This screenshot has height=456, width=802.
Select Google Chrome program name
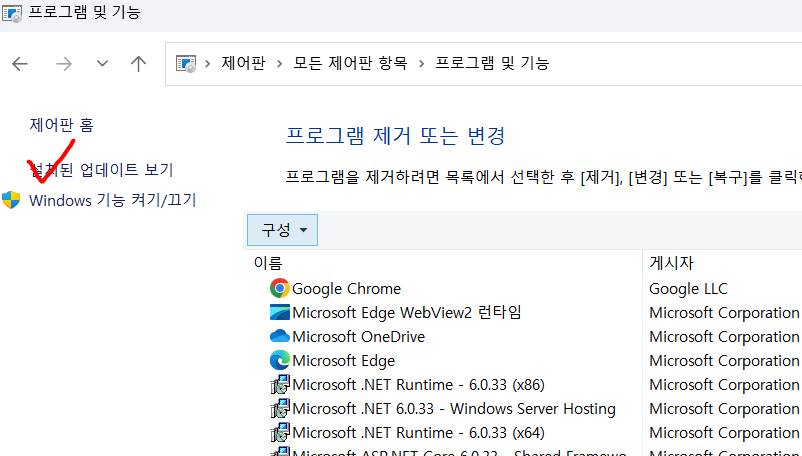(x=346, y=289)
